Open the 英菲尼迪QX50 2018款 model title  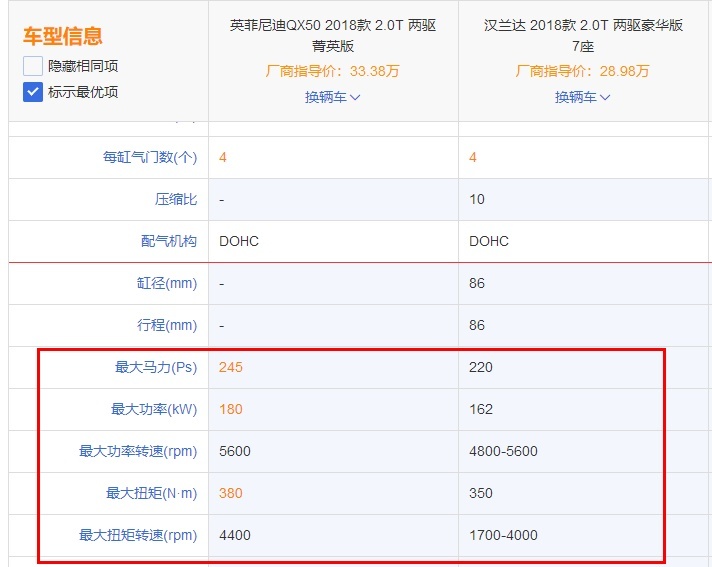click(x=333, y=35)
